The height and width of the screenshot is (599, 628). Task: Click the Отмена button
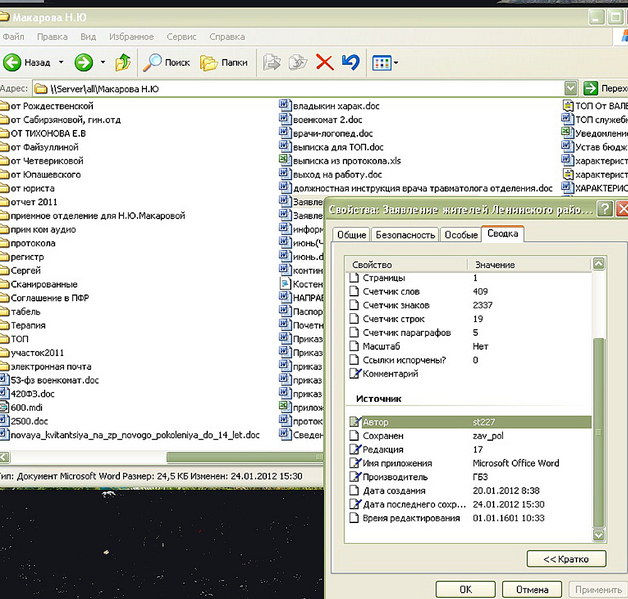tap(532, 589)
